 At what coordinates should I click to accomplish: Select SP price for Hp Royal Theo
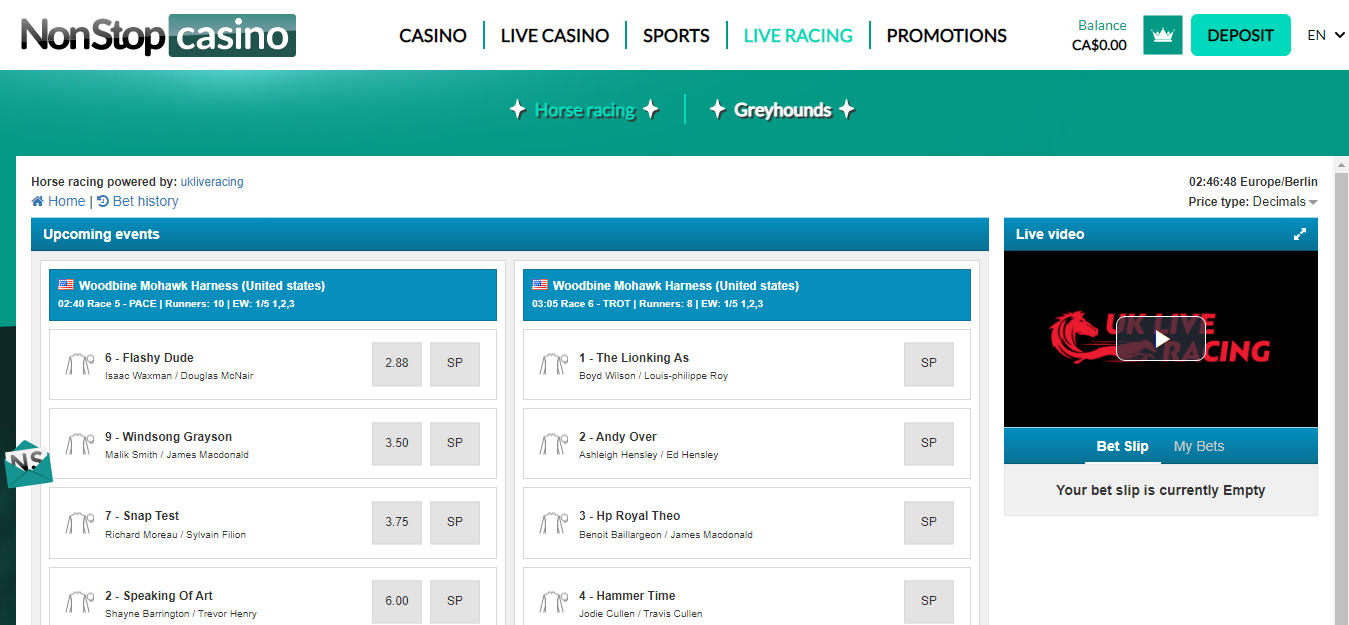pyautogui.click(x=929, y=522)
